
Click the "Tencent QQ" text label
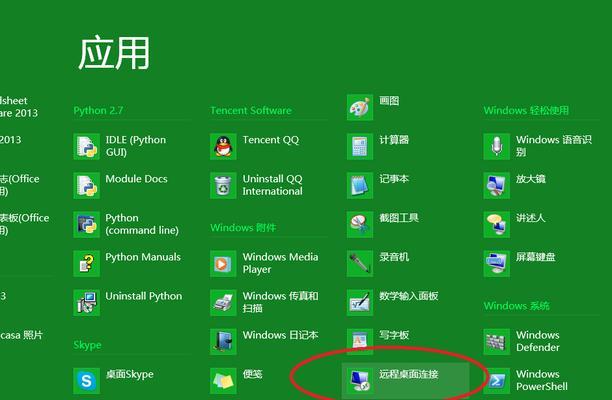point(271,140)
